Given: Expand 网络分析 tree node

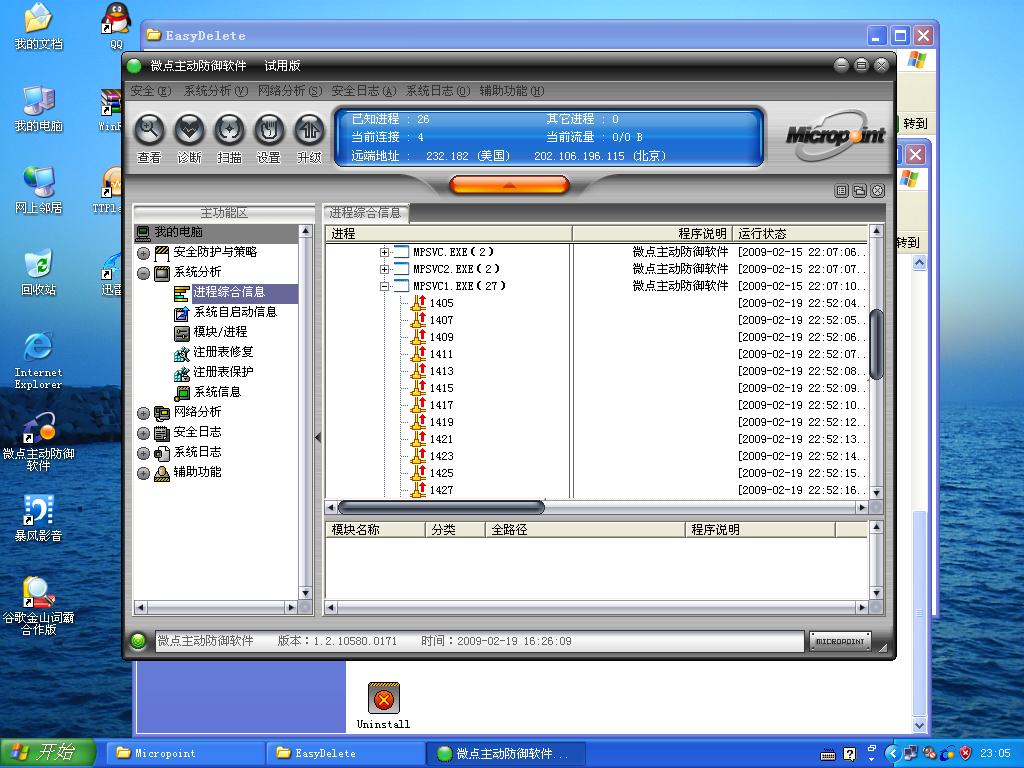Looking at the screenshot, I should [144, 413].
